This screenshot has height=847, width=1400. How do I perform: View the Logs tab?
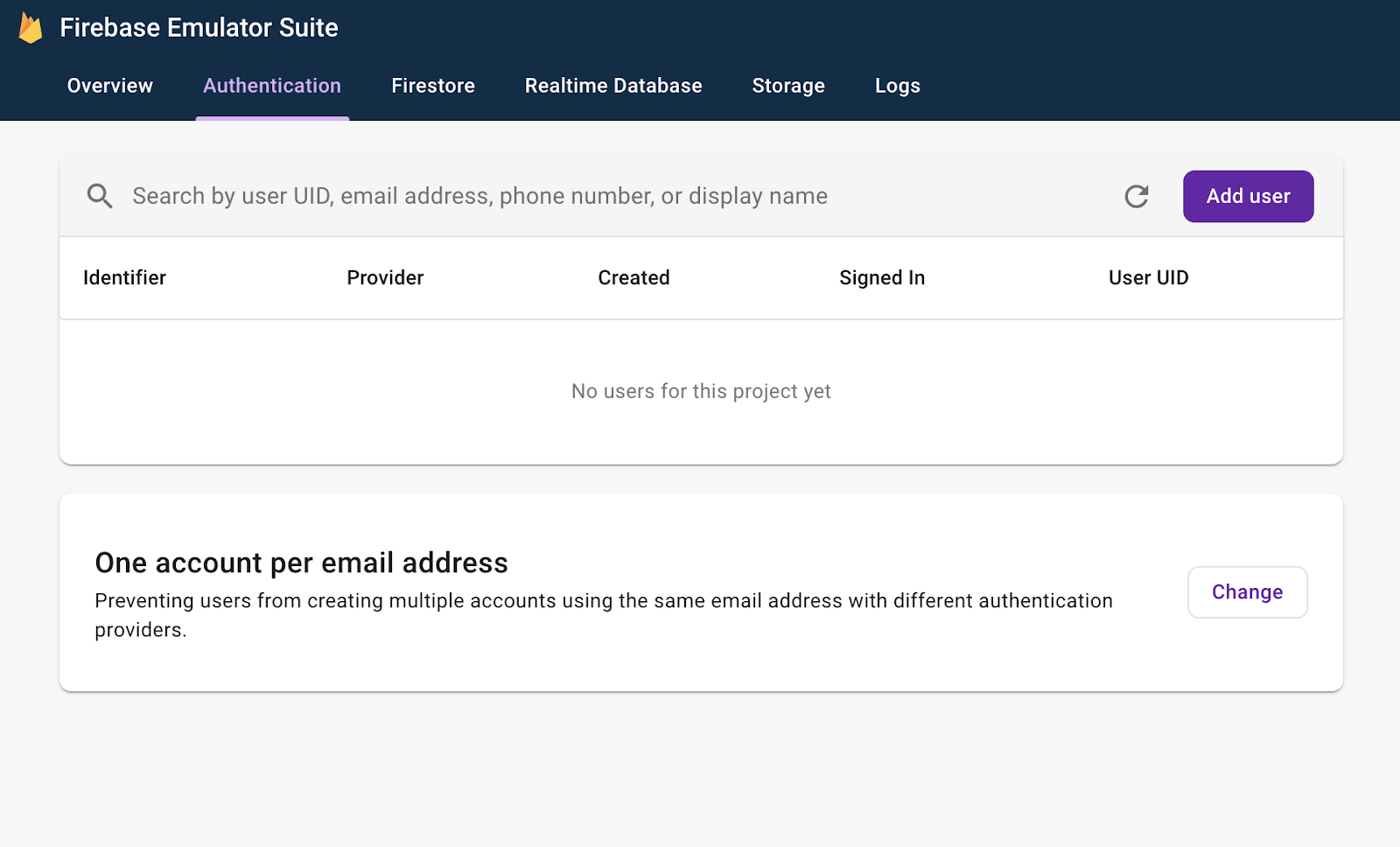coord(897,86)
